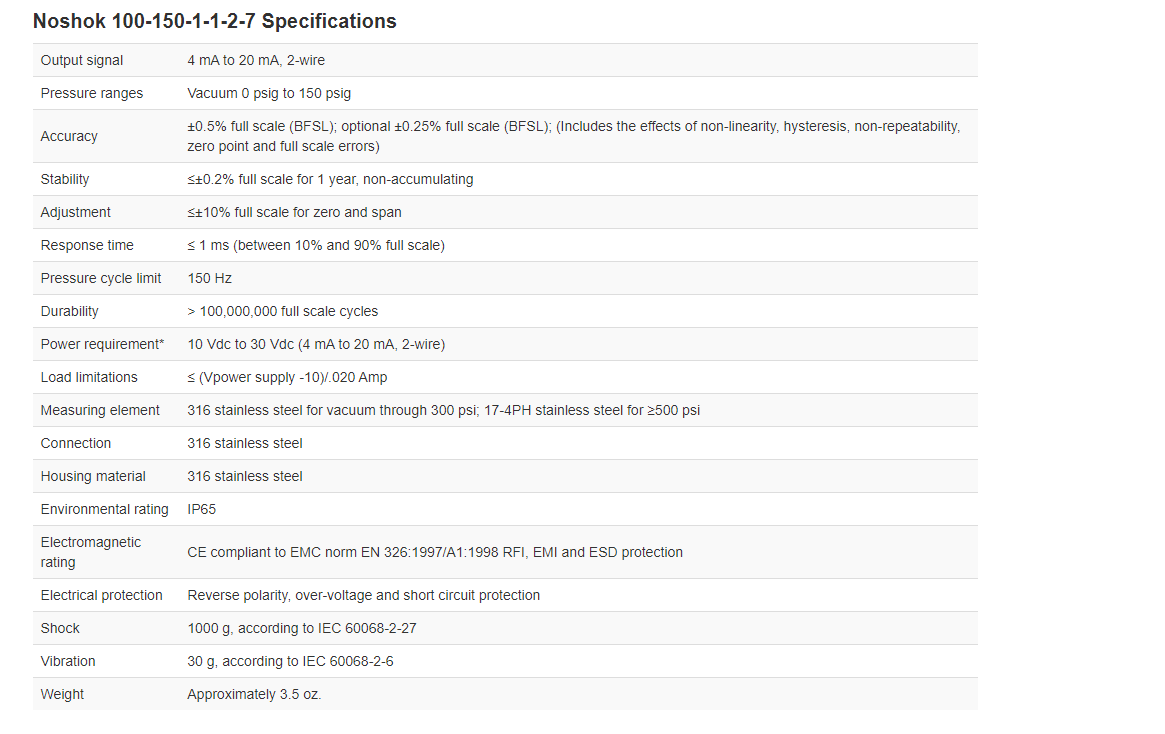Click the Vibration row label

coord(68,661)
